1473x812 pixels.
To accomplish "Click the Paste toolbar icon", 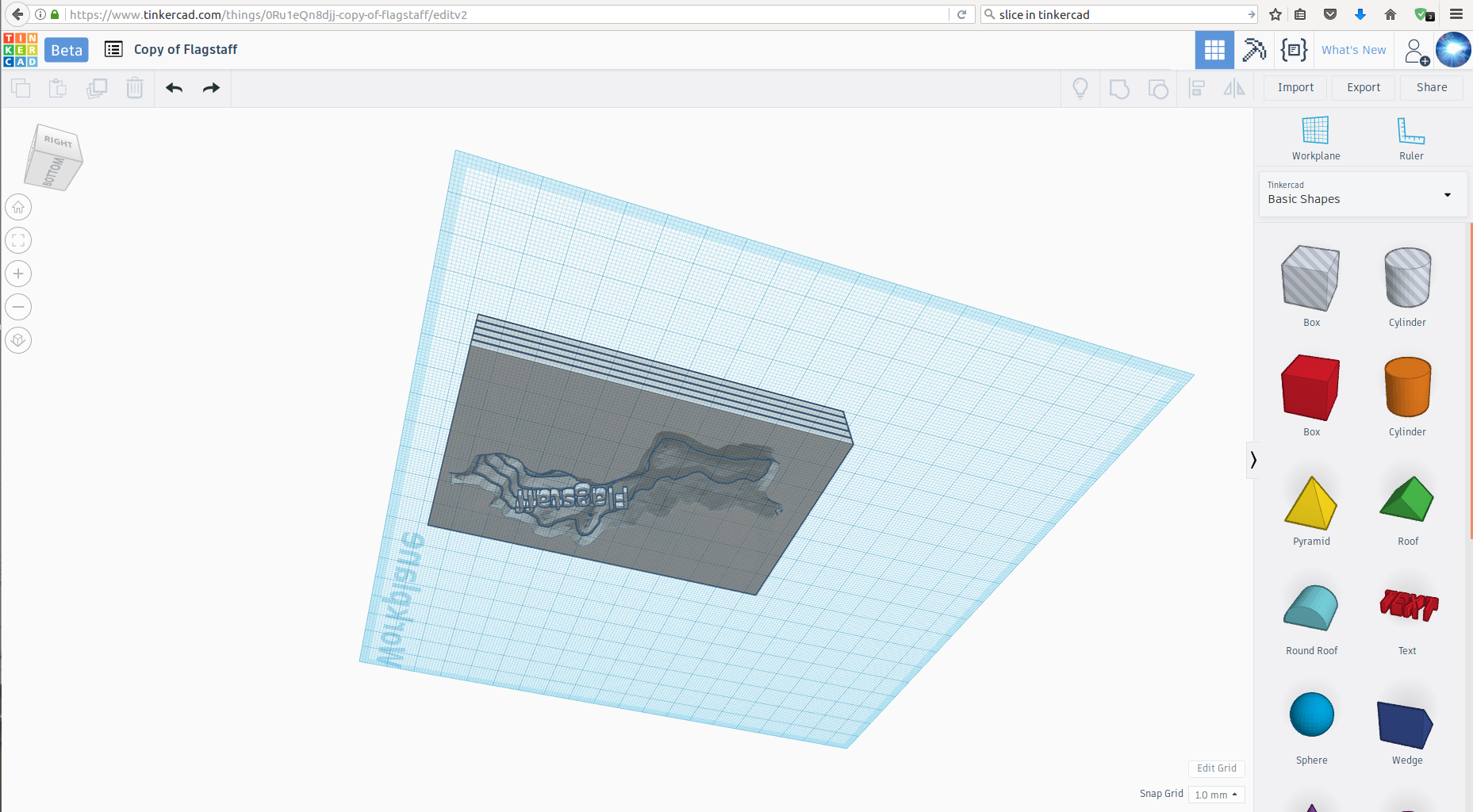I will [58, 88].
